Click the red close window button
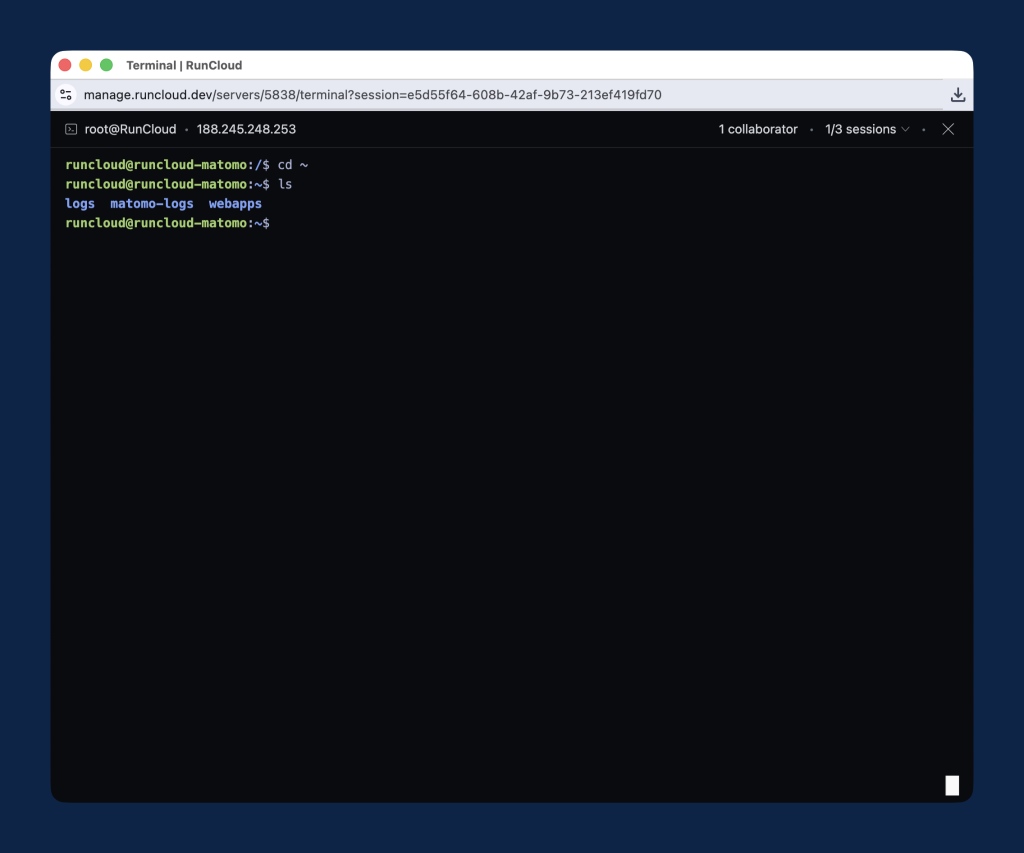Image resolution: width=1024 pixels, height=853 pixels. (x=65, y=65)
